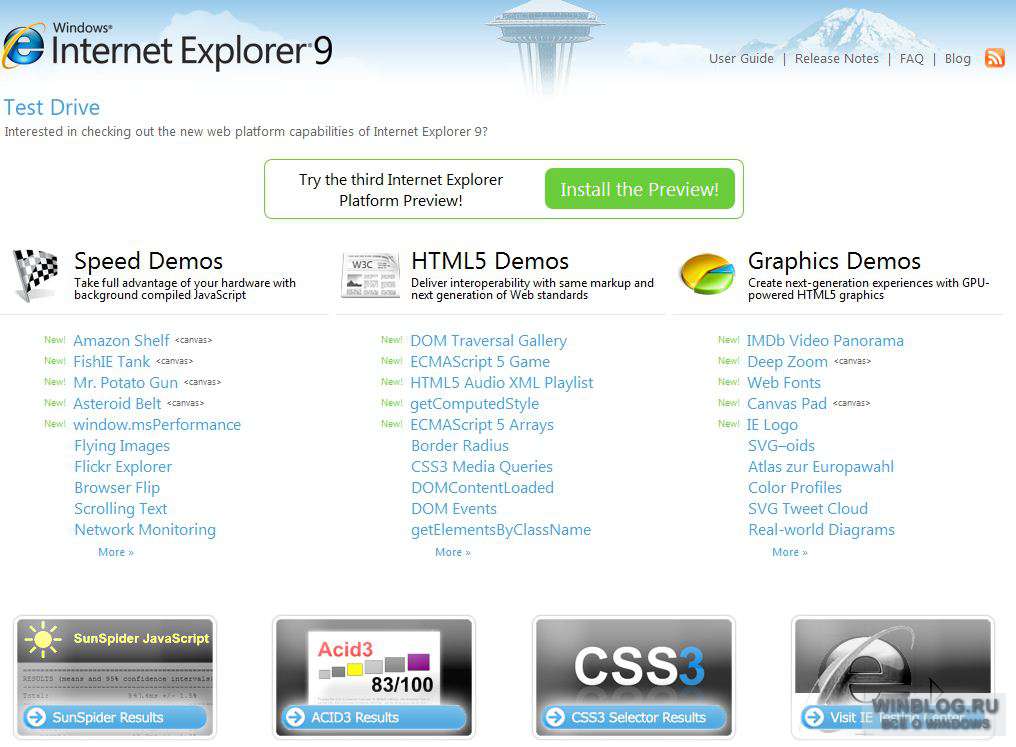This screenshot has height=747, width=1016.
Task: Show more Graphics Demos
Action: point(790,552)
